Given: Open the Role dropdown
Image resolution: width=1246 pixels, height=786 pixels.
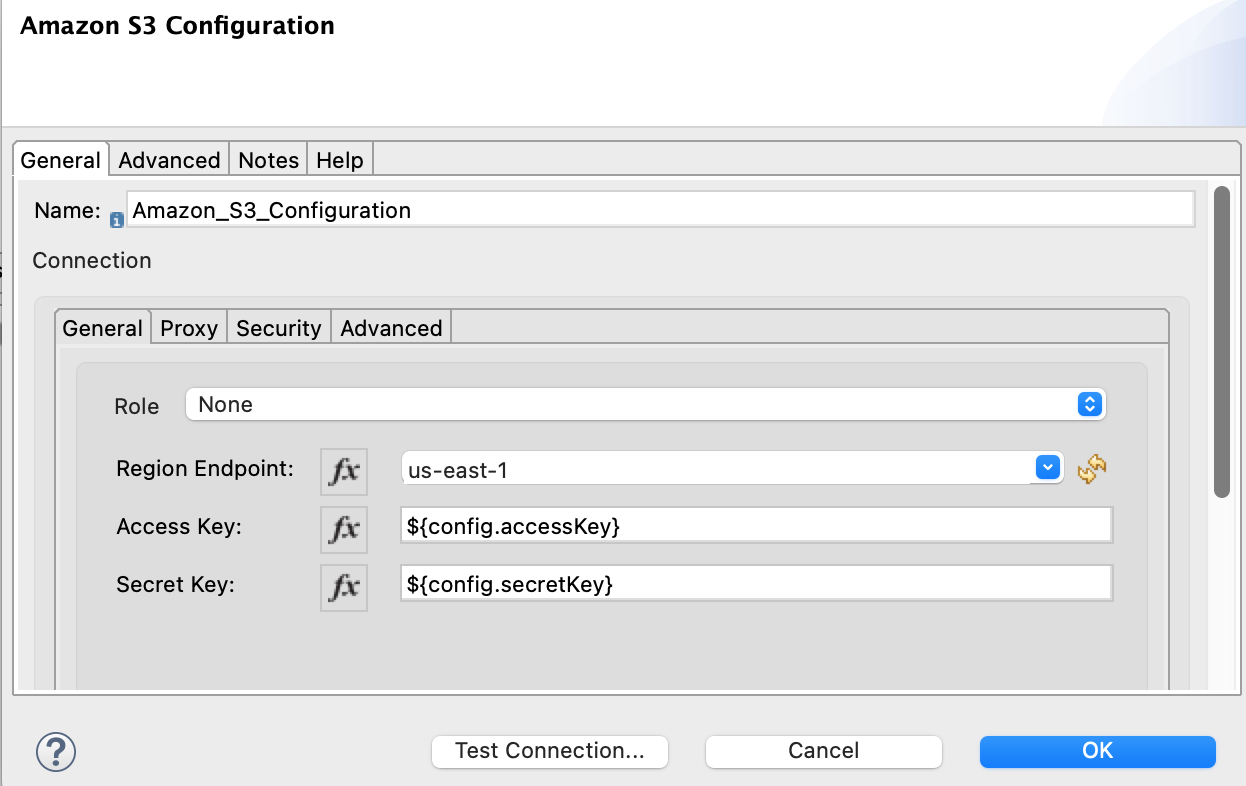Looking at the screenshot, I should [1089, 404].
